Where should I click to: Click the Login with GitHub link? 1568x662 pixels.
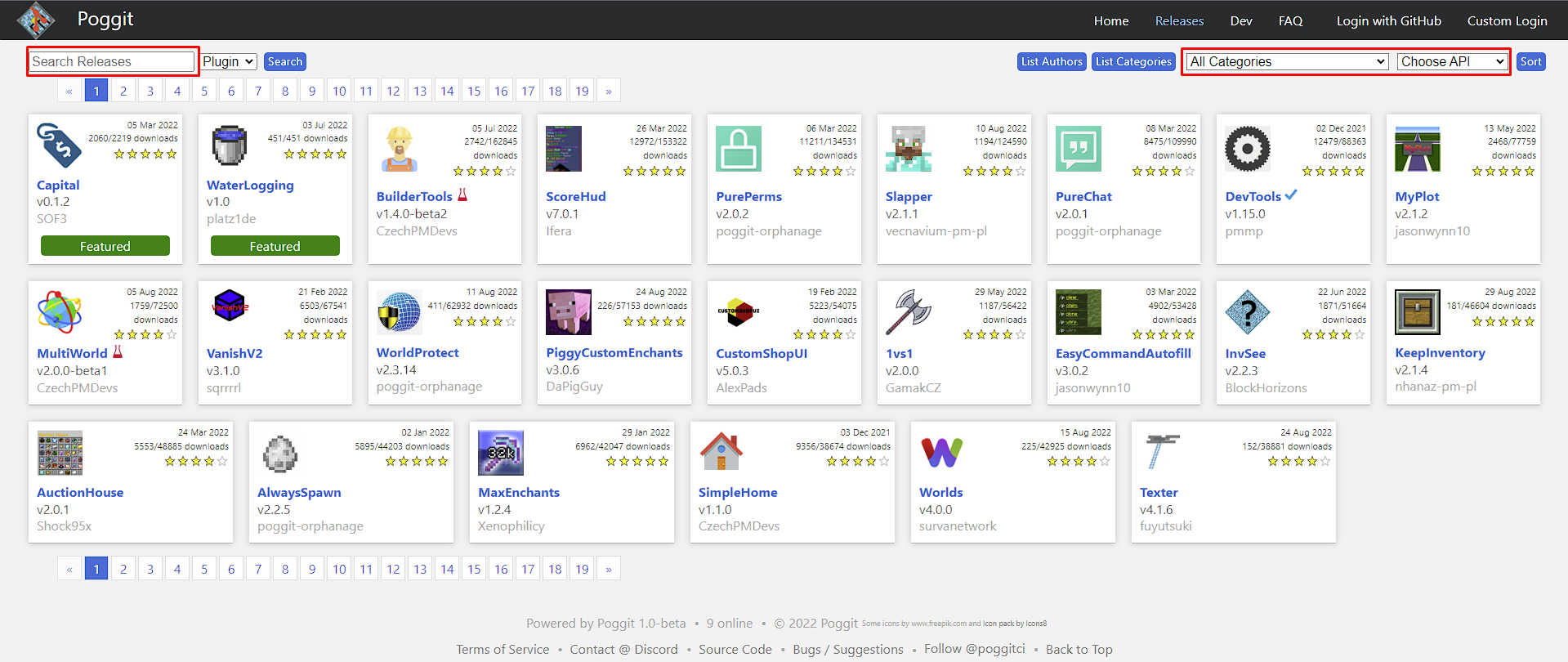pos(1388,21)
